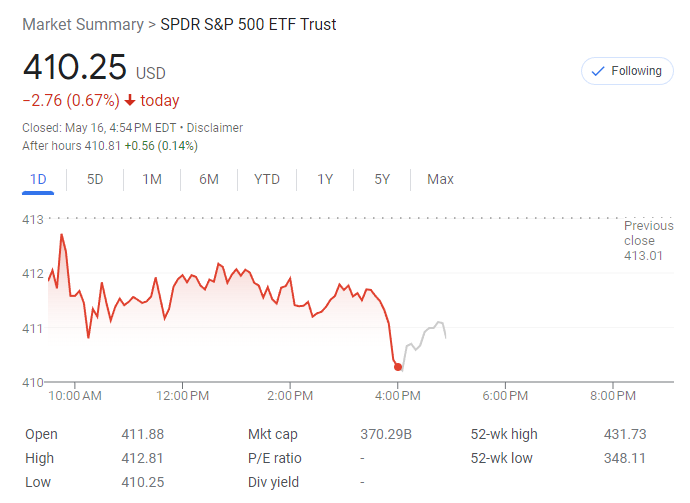Show the Max chart range
Image resolution: width=690 pixels, height=503 pixels.
click(x=440, y=179)
